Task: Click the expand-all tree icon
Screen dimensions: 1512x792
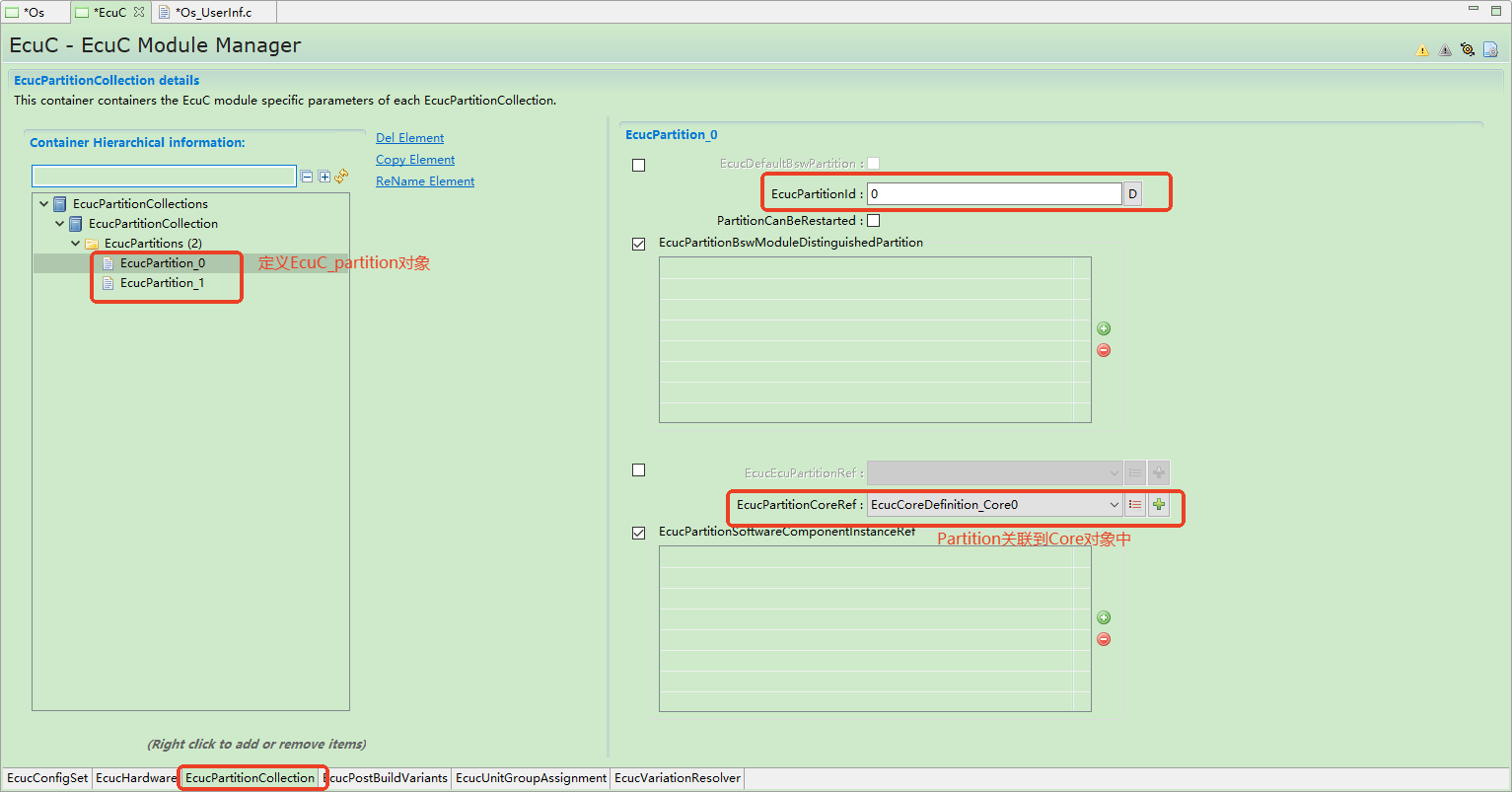Action: pos(324,177)
